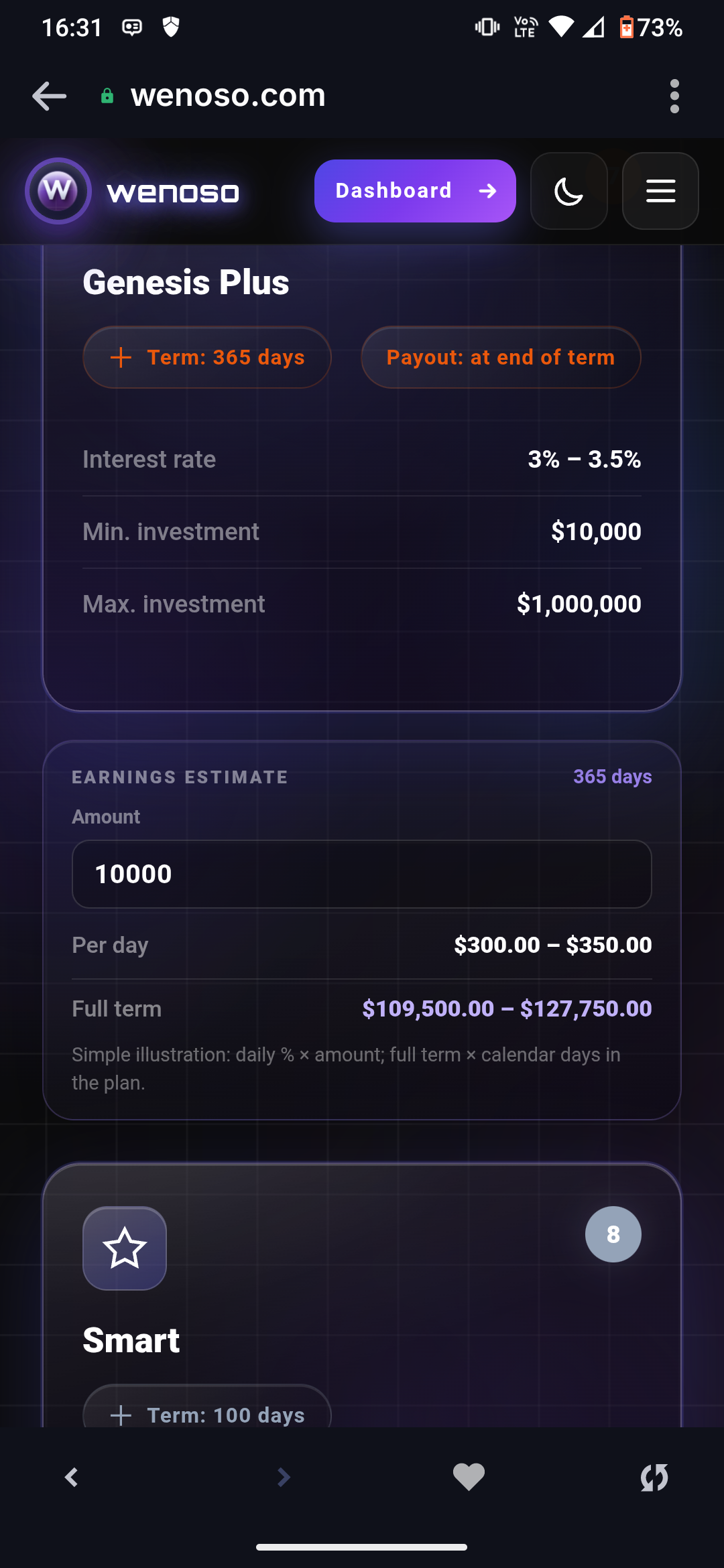Tap the browser back arrow
This screenshot has width=724, height=1568.
(49, 96)
